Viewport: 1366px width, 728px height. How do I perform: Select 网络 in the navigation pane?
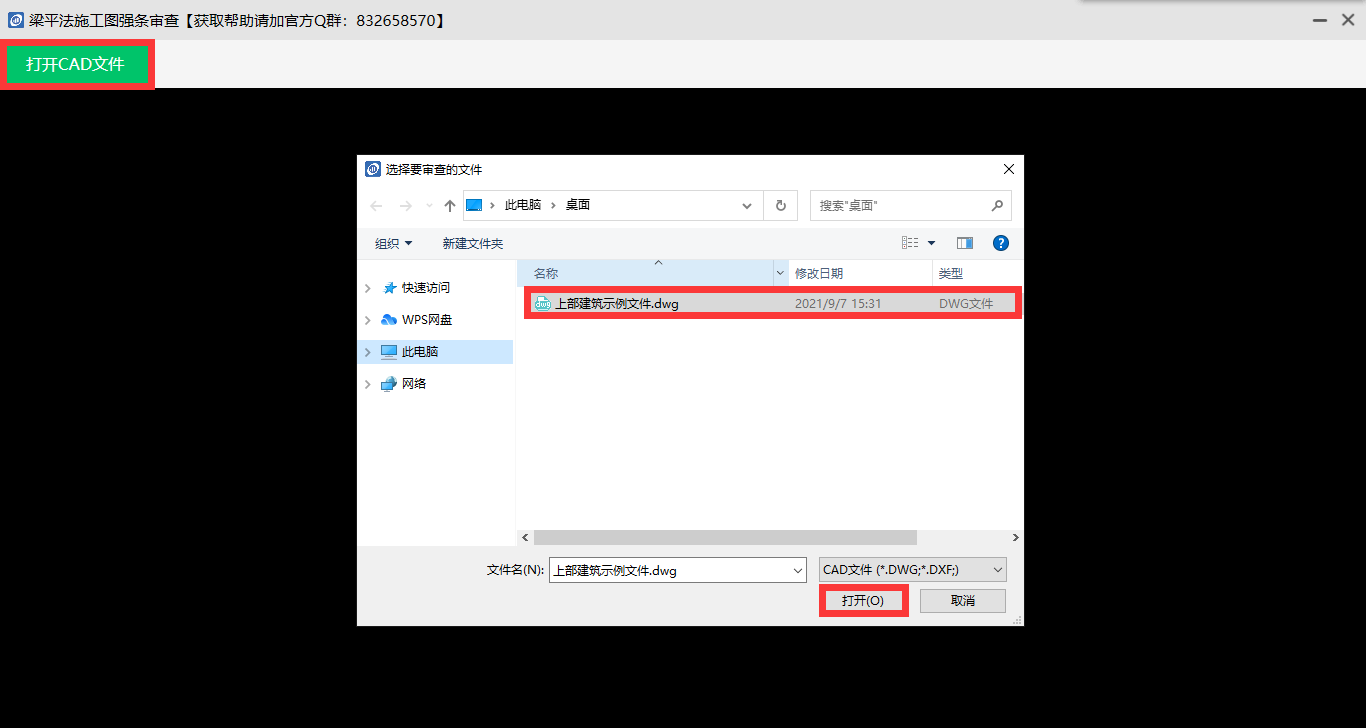pyautogui.click(x=414, y=384)
